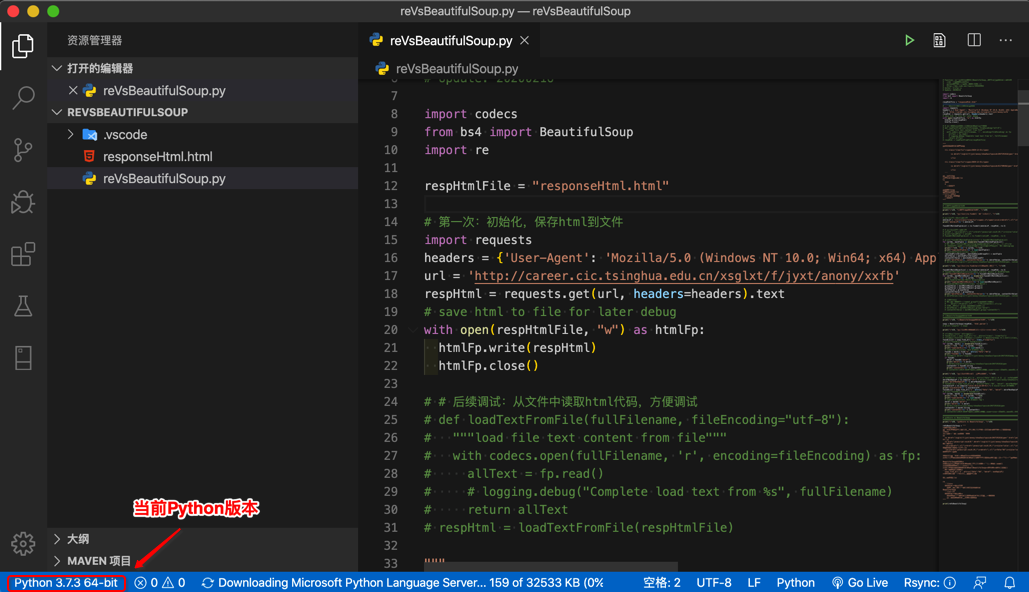Click the 资源管理器 panel title
1029x592 pixels.
[x=94, y=41]
